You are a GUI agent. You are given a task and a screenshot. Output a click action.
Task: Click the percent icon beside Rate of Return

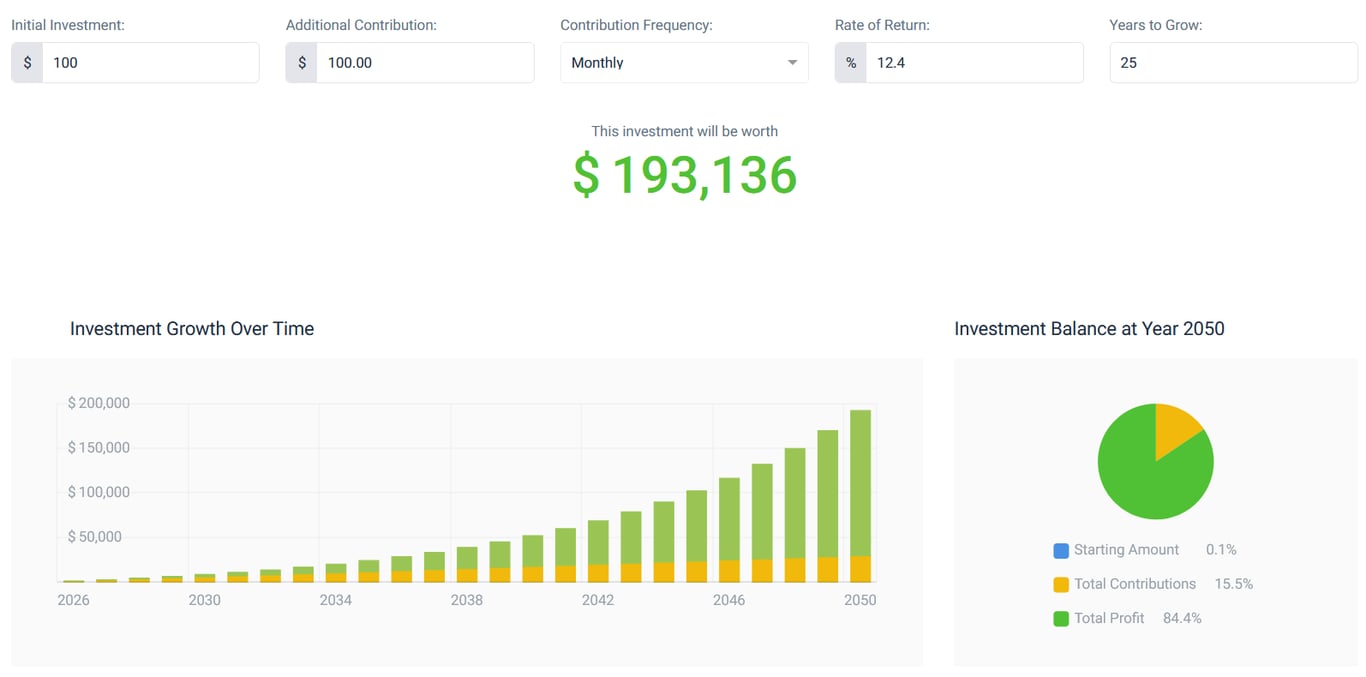(x=849, y=62)
